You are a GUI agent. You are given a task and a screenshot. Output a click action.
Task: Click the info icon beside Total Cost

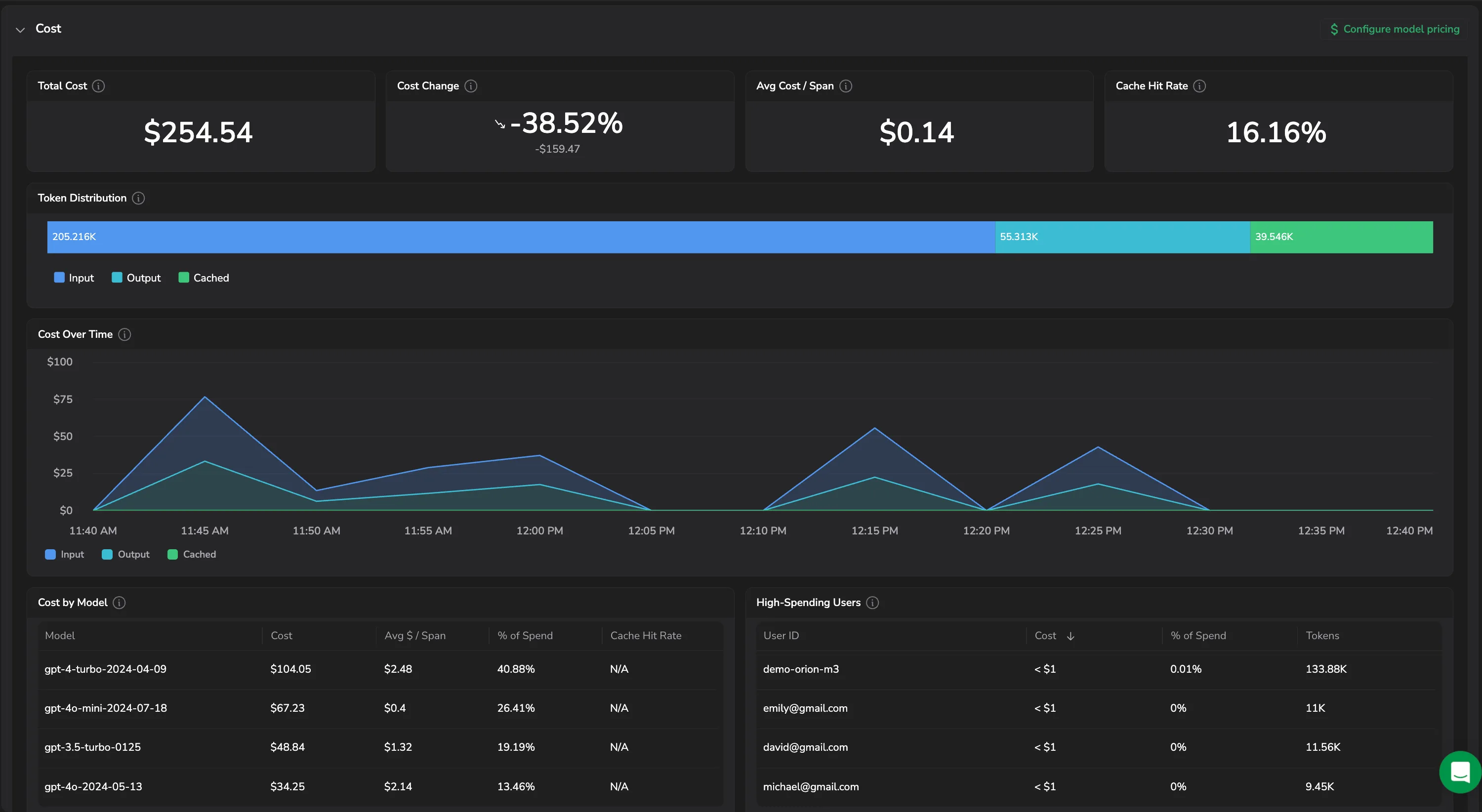coord(98,85)
